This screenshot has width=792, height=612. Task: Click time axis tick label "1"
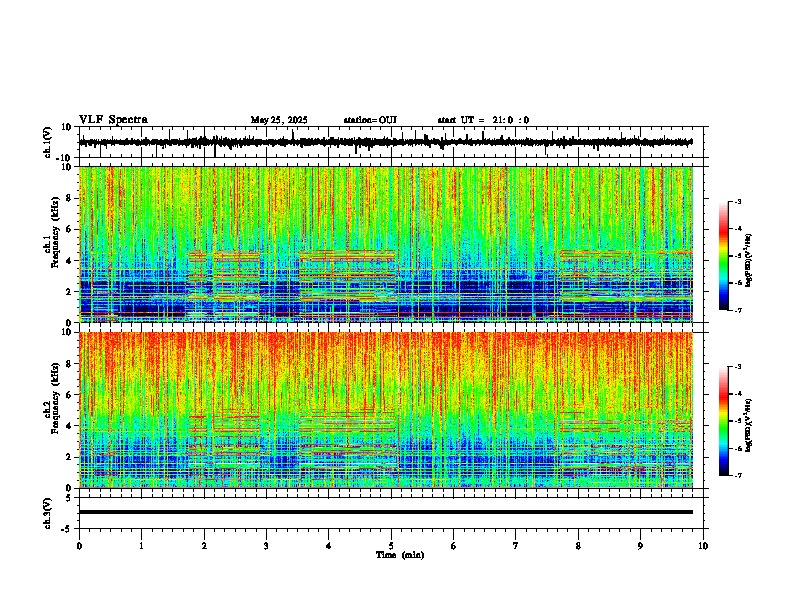[141, 546]
